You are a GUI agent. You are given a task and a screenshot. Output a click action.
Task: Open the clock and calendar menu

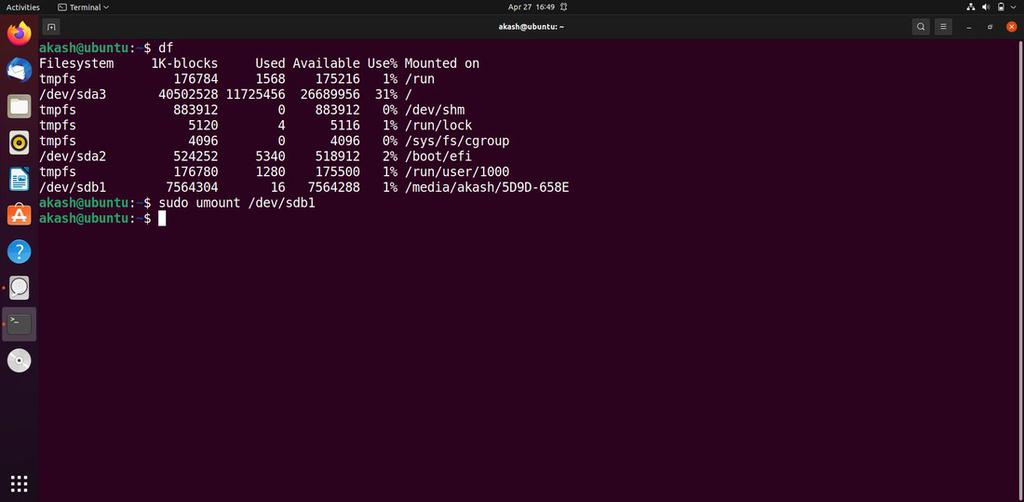click(531, 7)
